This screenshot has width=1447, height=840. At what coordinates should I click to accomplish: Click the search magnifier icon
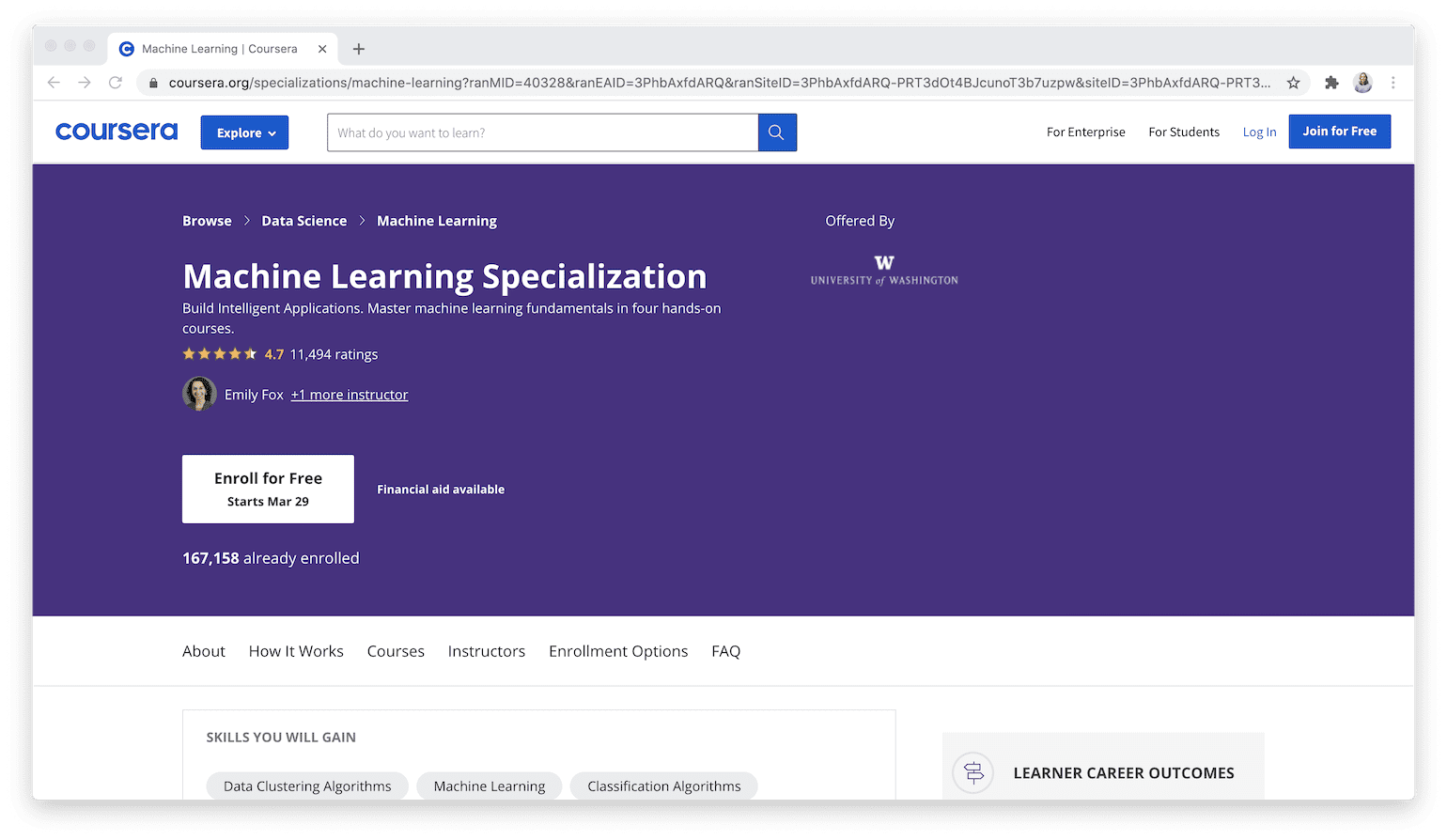(x=776, y=132)
